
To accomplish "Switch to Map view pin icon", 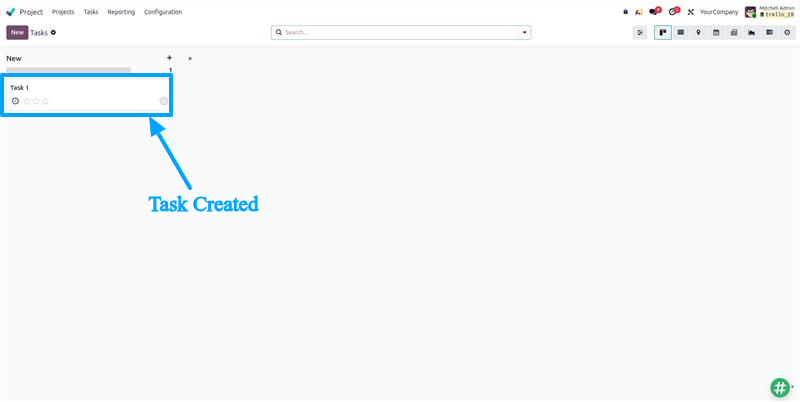I will (x=698, y=33).
